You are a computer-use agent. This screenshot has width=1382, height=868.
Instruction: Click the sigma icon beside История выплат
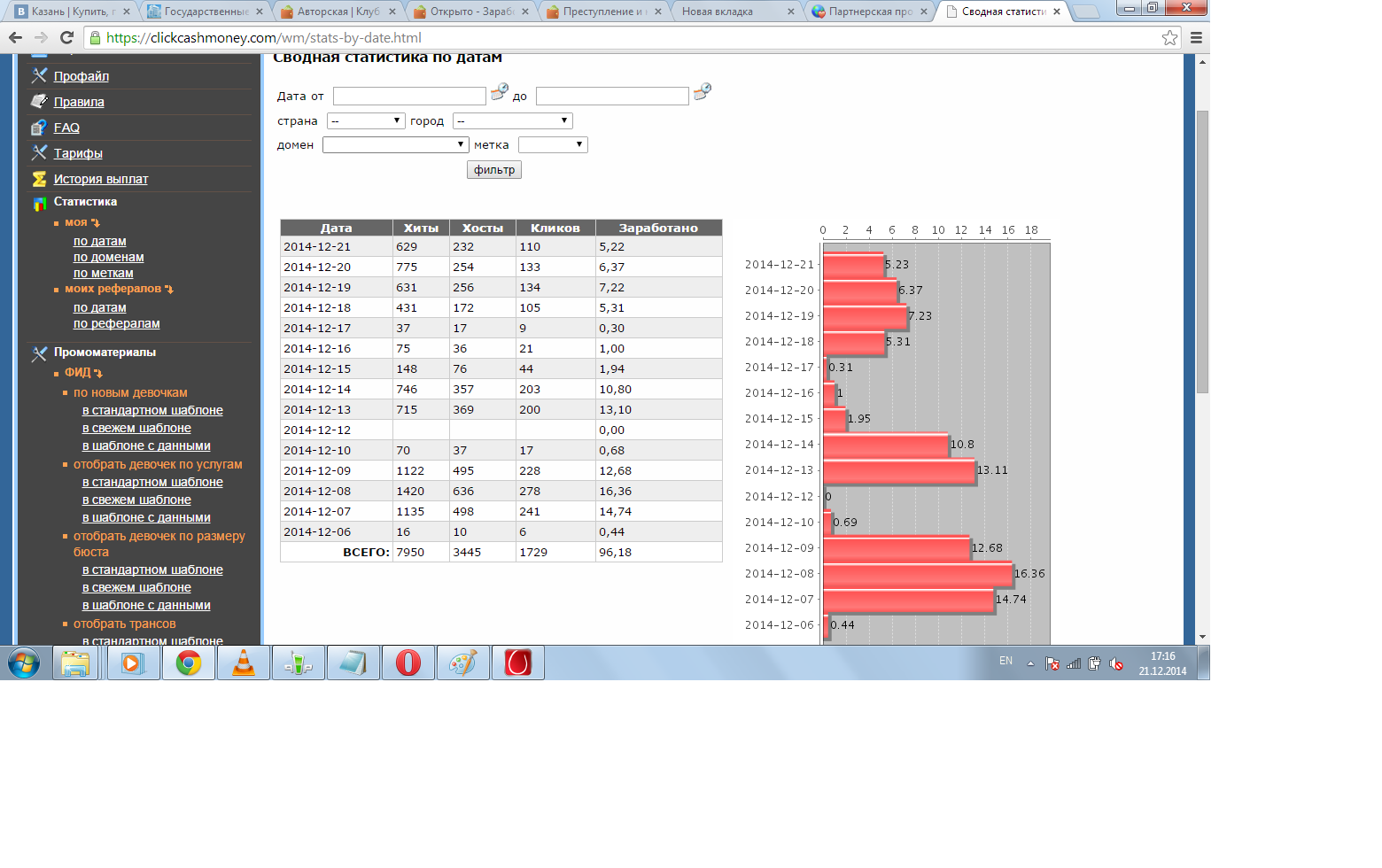39,178
